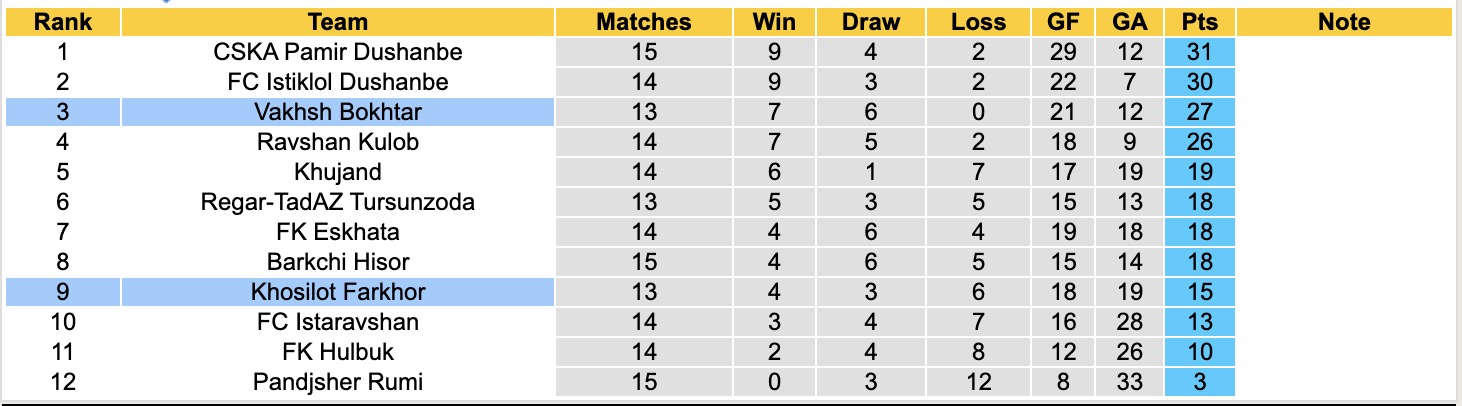1462x406 pixels.
Task: Open the Ravshan Kulob team entry
Action: coord(338,142)
